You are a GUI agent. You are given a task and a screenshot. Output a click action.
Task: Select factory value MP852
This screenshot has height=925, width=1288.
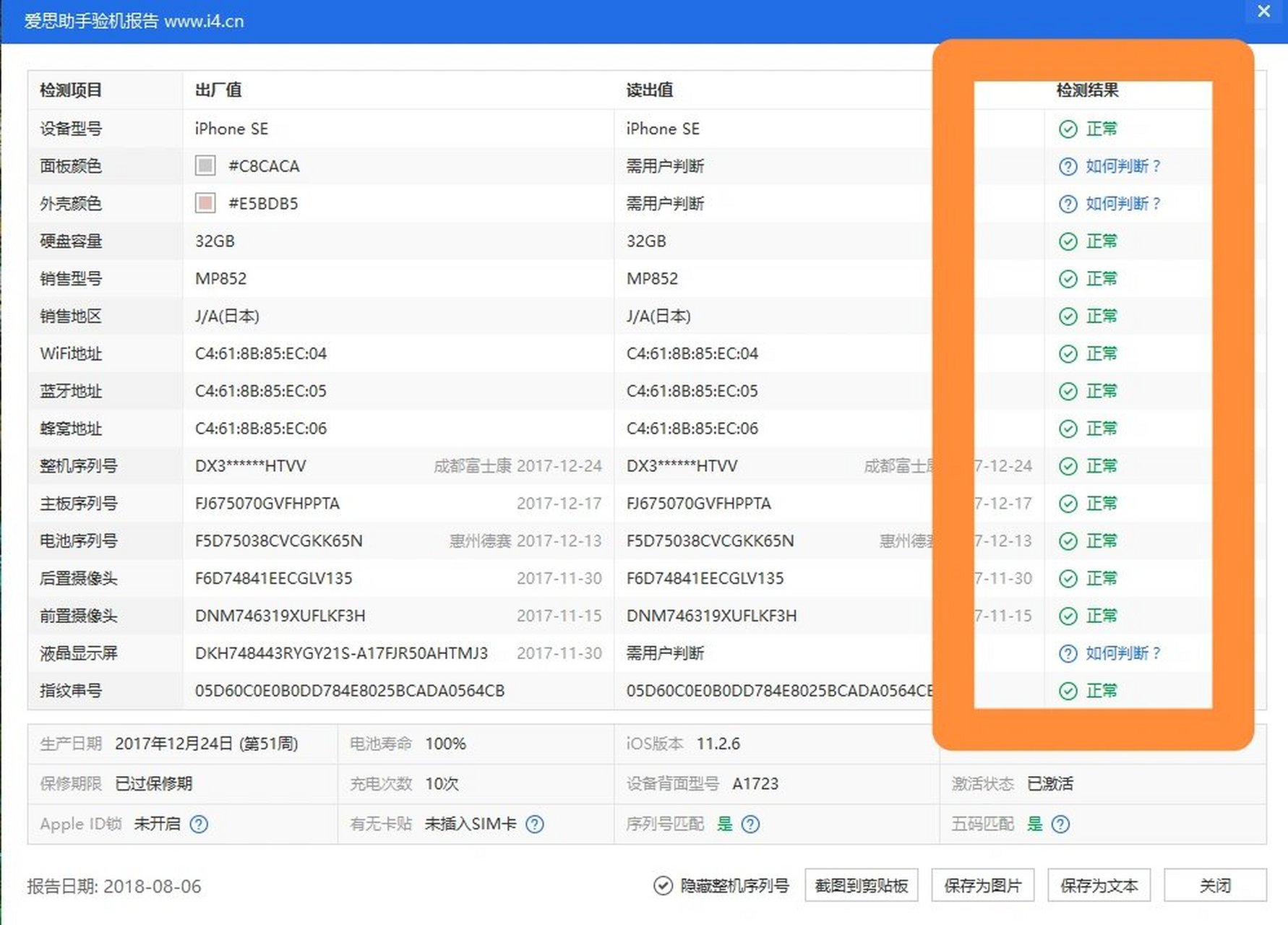coord(220,279)
